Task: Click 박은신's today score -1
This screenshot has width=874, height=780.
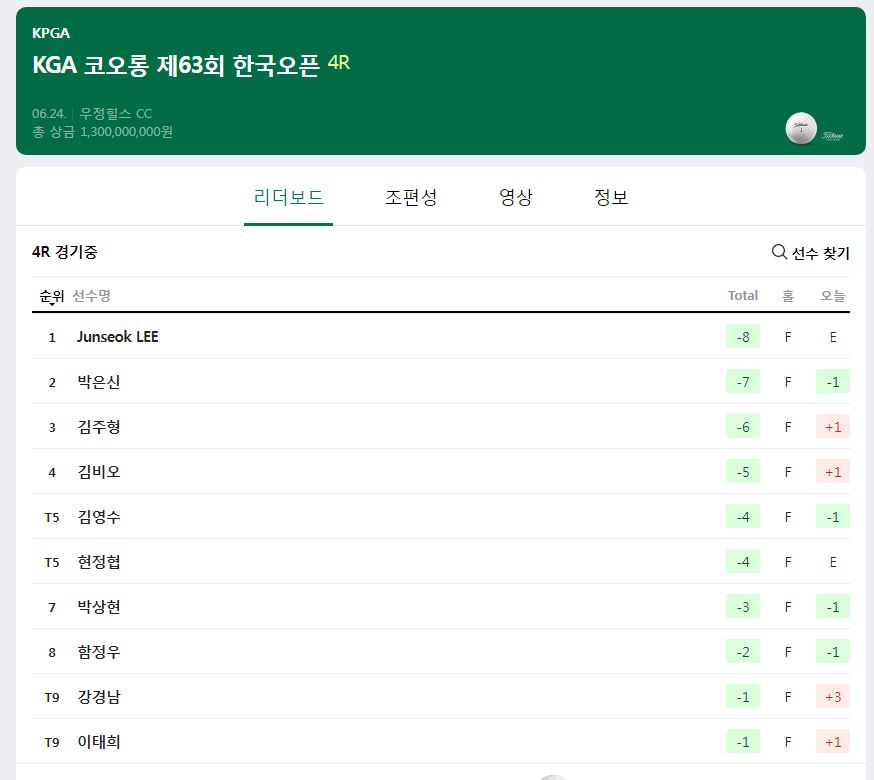Action: pyautogui.click(x=833, y=382)
